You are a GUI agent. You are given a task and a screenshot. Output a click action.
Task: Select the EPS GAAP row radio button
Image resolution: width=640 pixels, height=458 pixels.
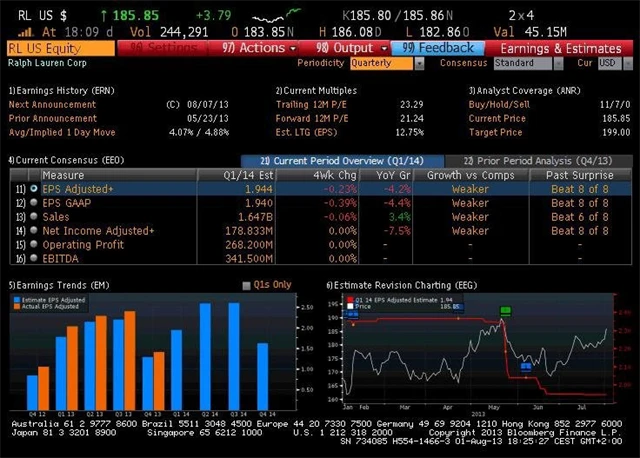click(x=34, y=202)
